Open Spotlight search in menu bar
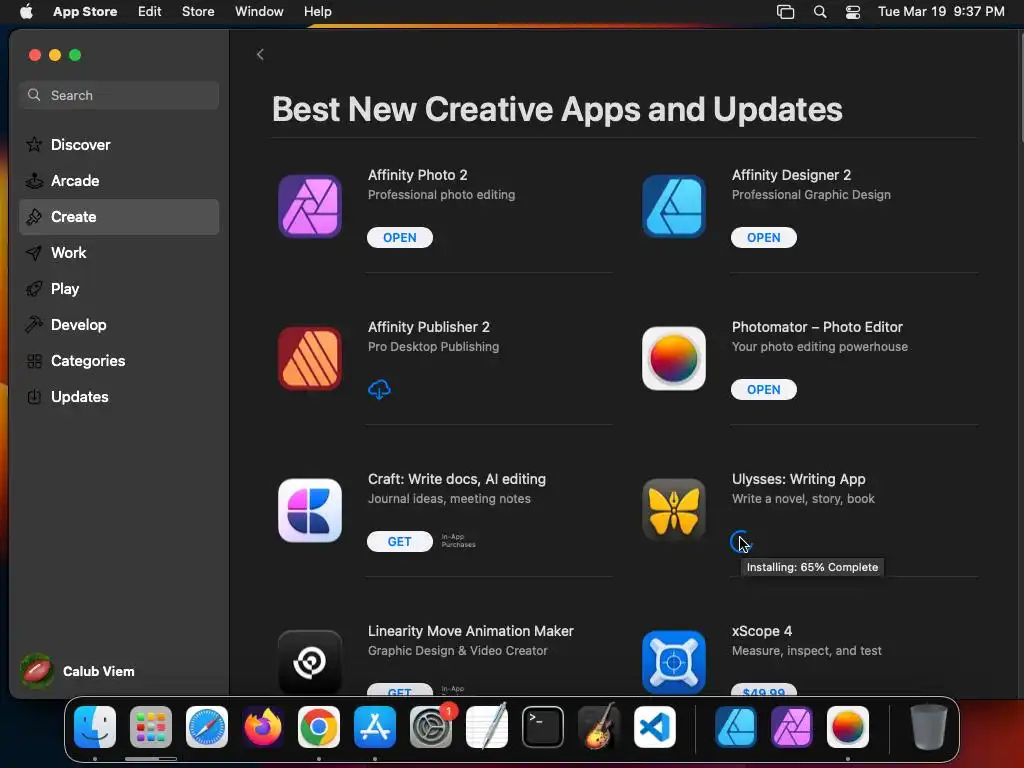This screenshot has height=768, width=1024. [x=820, y=11]
